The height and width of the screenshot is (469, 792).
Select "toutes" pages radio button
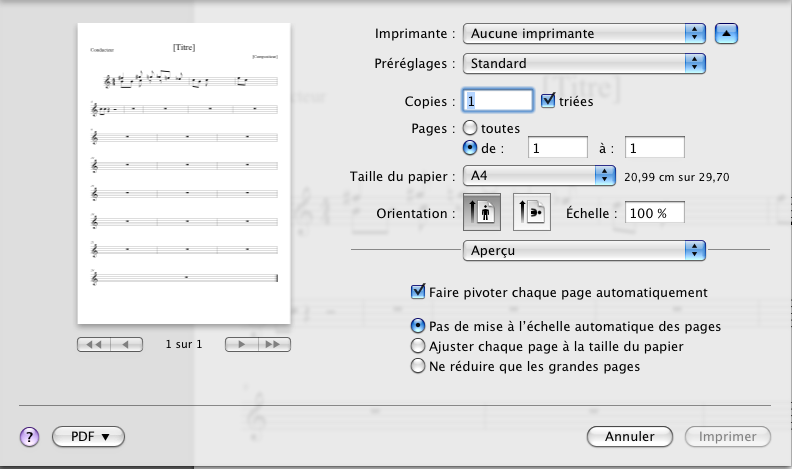pos(470,128)
